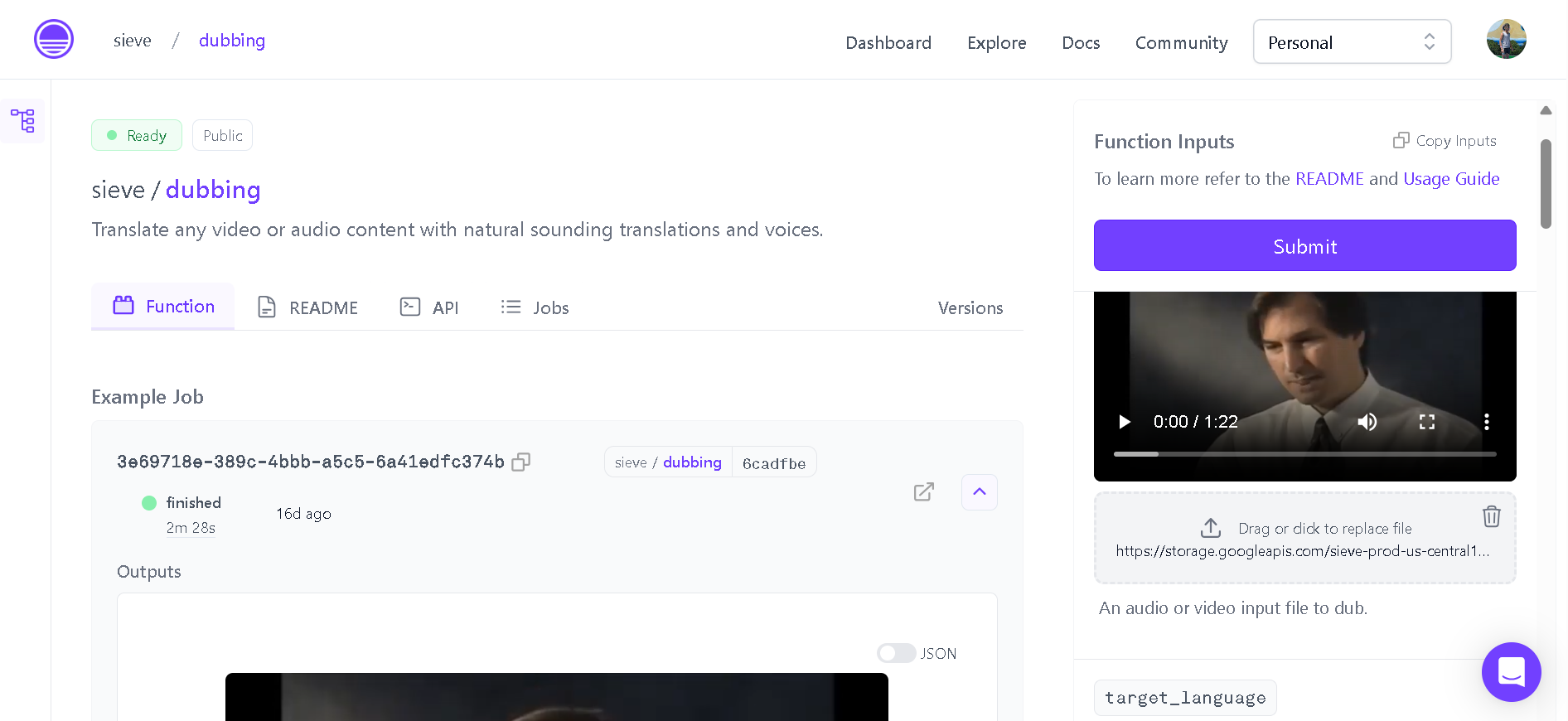Go to Dashboard
Viewport: 1568px width, 721px height.
coord(888,42)
